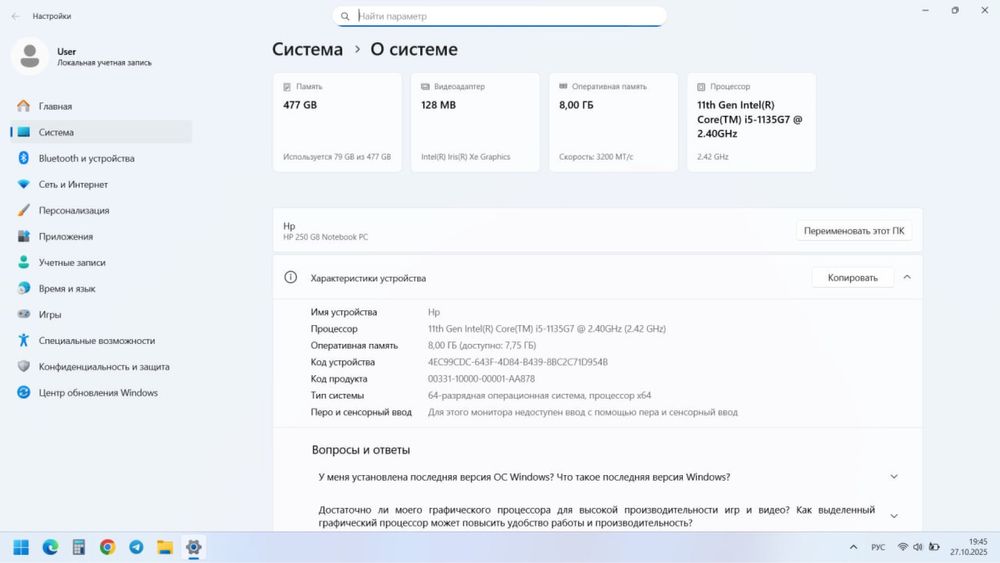
Task: Click 'HP 250 G8 Notebook PC' text
Action: (x=325, y=237)
